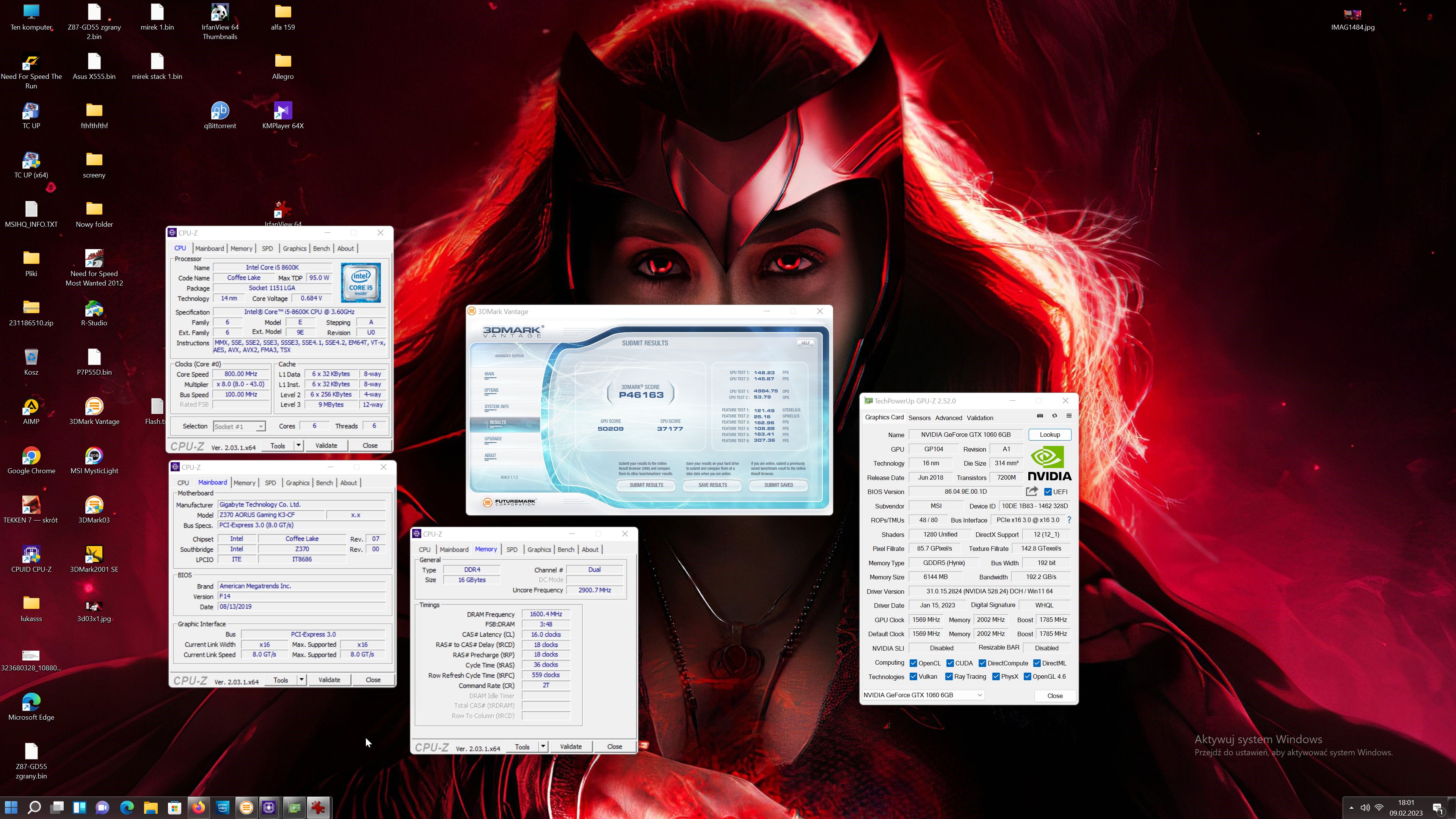
Task: Click the BIOS export share icon in GPU-Z
Action: pyautogui.click(x=1032, y=492)
